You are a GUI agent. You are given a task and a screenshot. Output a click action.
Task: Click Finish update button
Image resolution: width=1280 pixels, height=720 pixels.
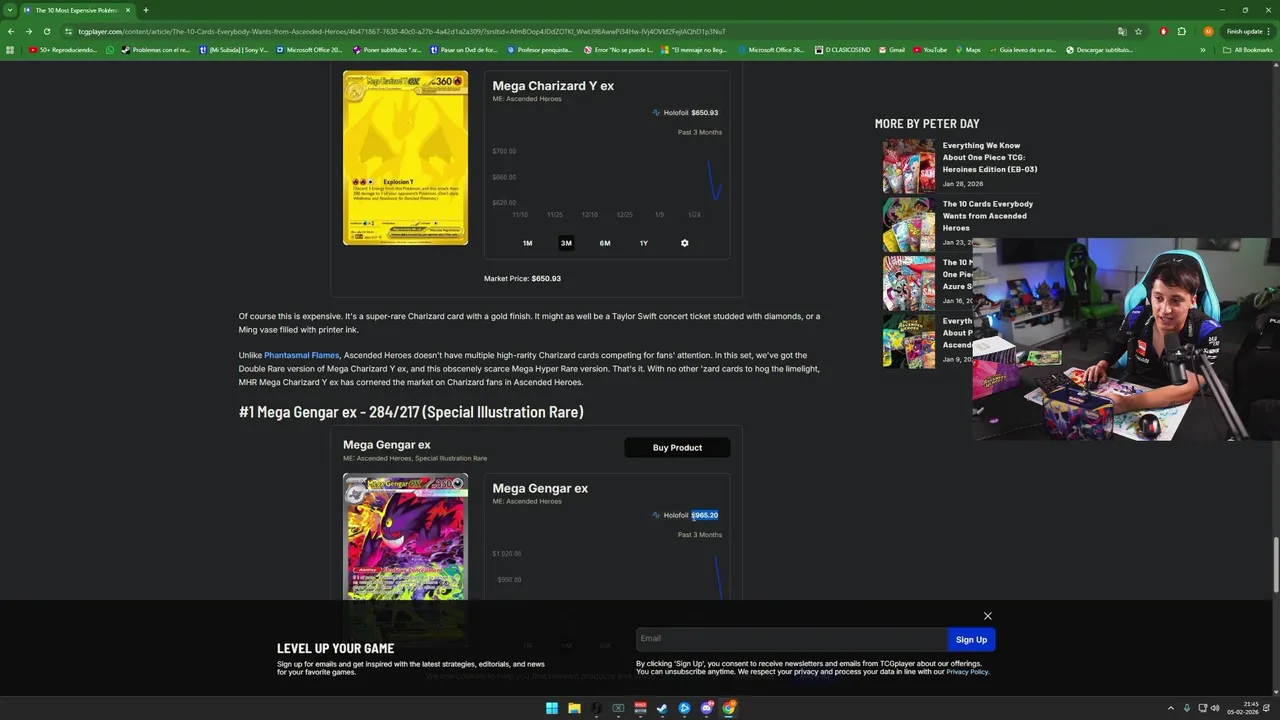1249,31
